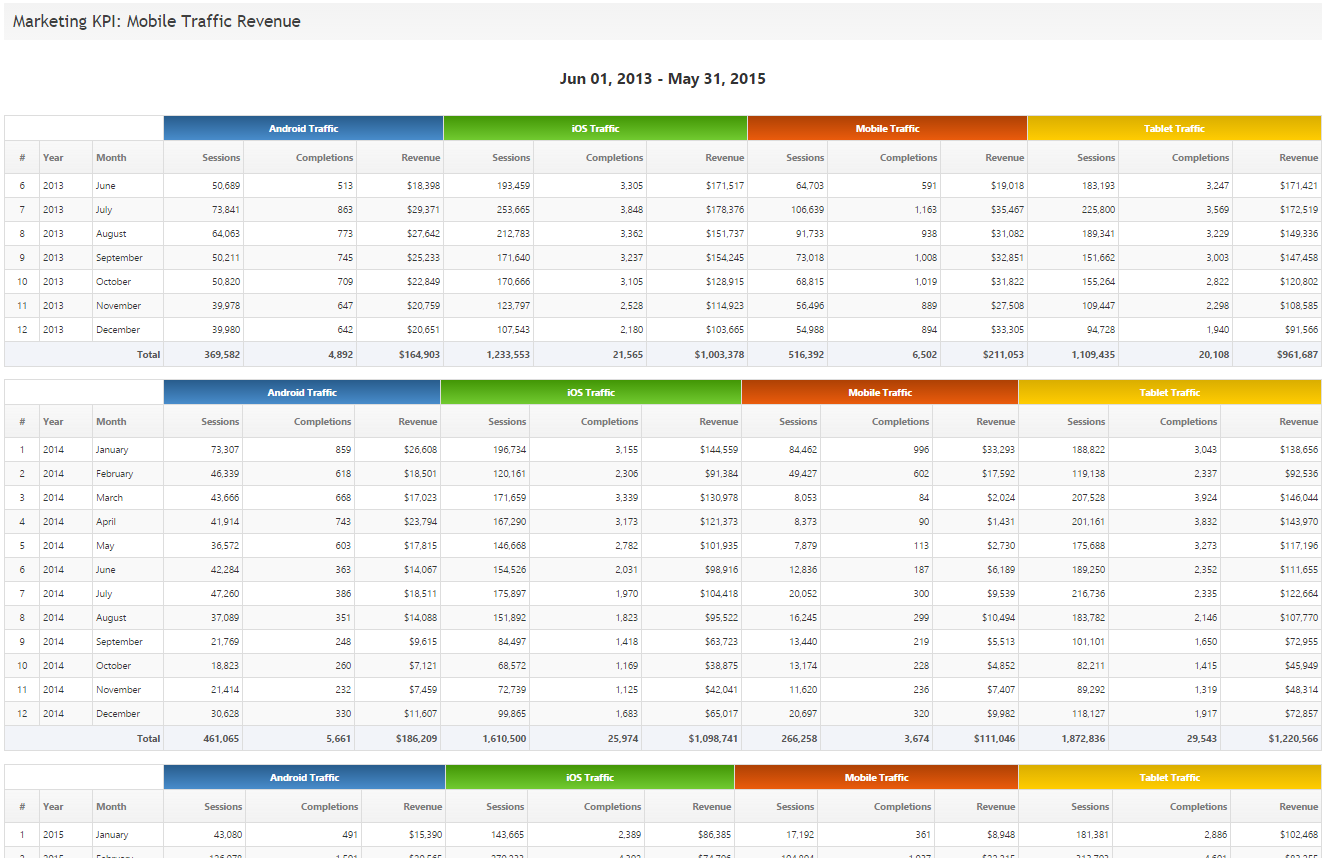
Task: Click the Jun 01, 2013 - May 31, 2015 heading
Action: tap(662, 79)
